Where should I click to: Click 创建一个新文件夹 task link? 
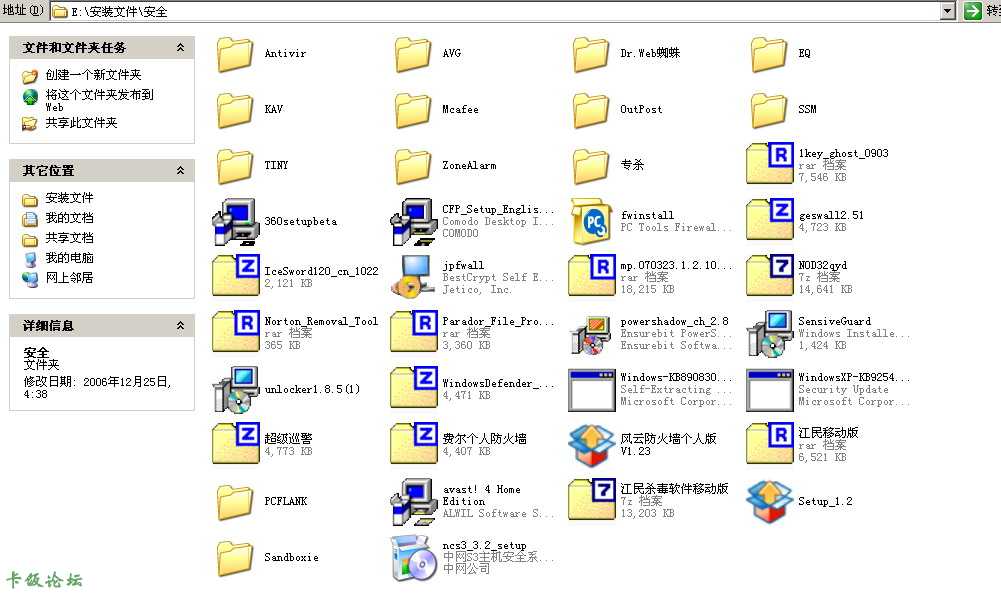pyautogui.click(x=92, y=75)
